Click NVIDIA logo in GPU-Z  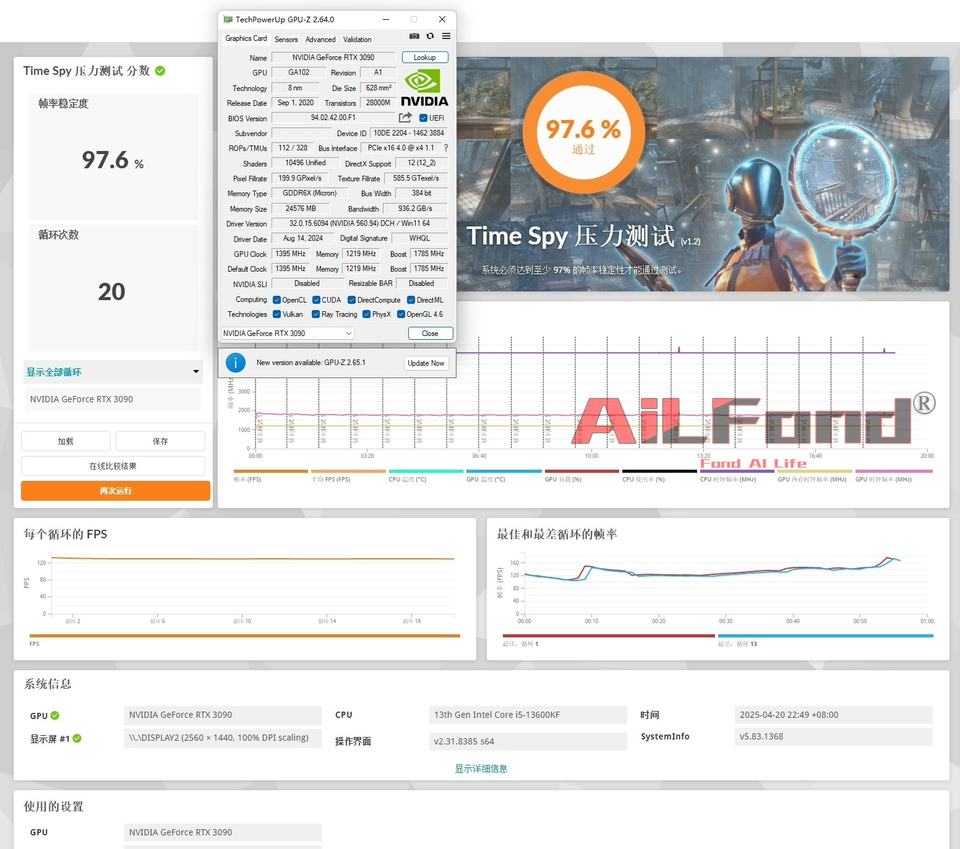click(x=424, y=88)
